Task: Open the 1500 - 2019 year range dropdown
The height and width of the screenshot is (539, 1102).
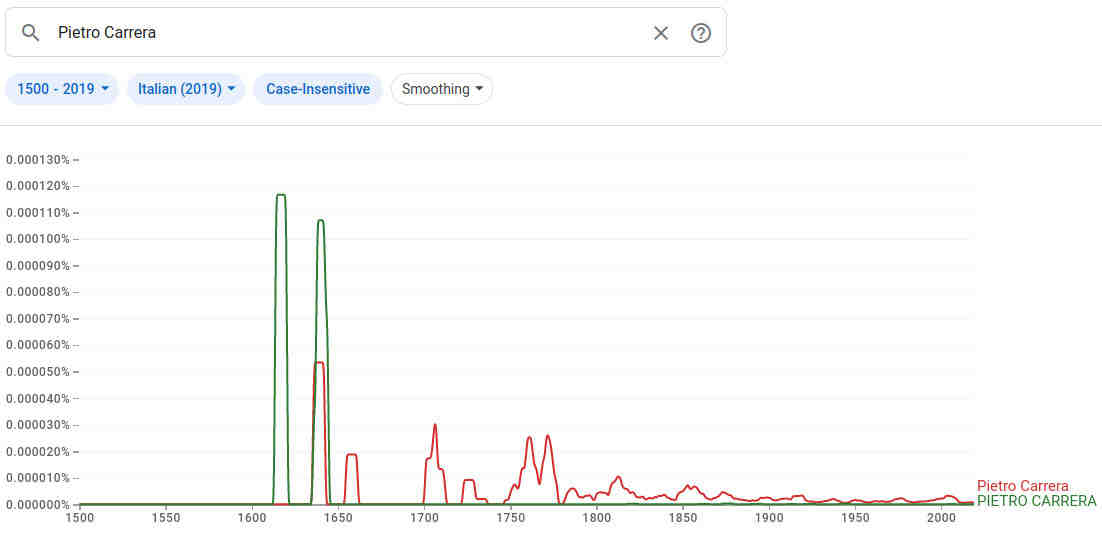Action: pyautogui.click(x=62, y=89)
